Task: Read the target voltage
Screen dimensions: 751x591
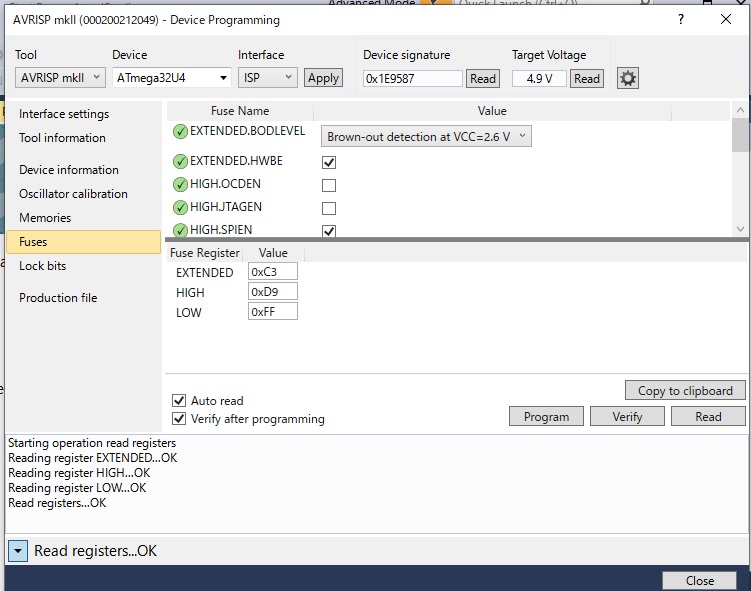Action: (x=587, y=79)
